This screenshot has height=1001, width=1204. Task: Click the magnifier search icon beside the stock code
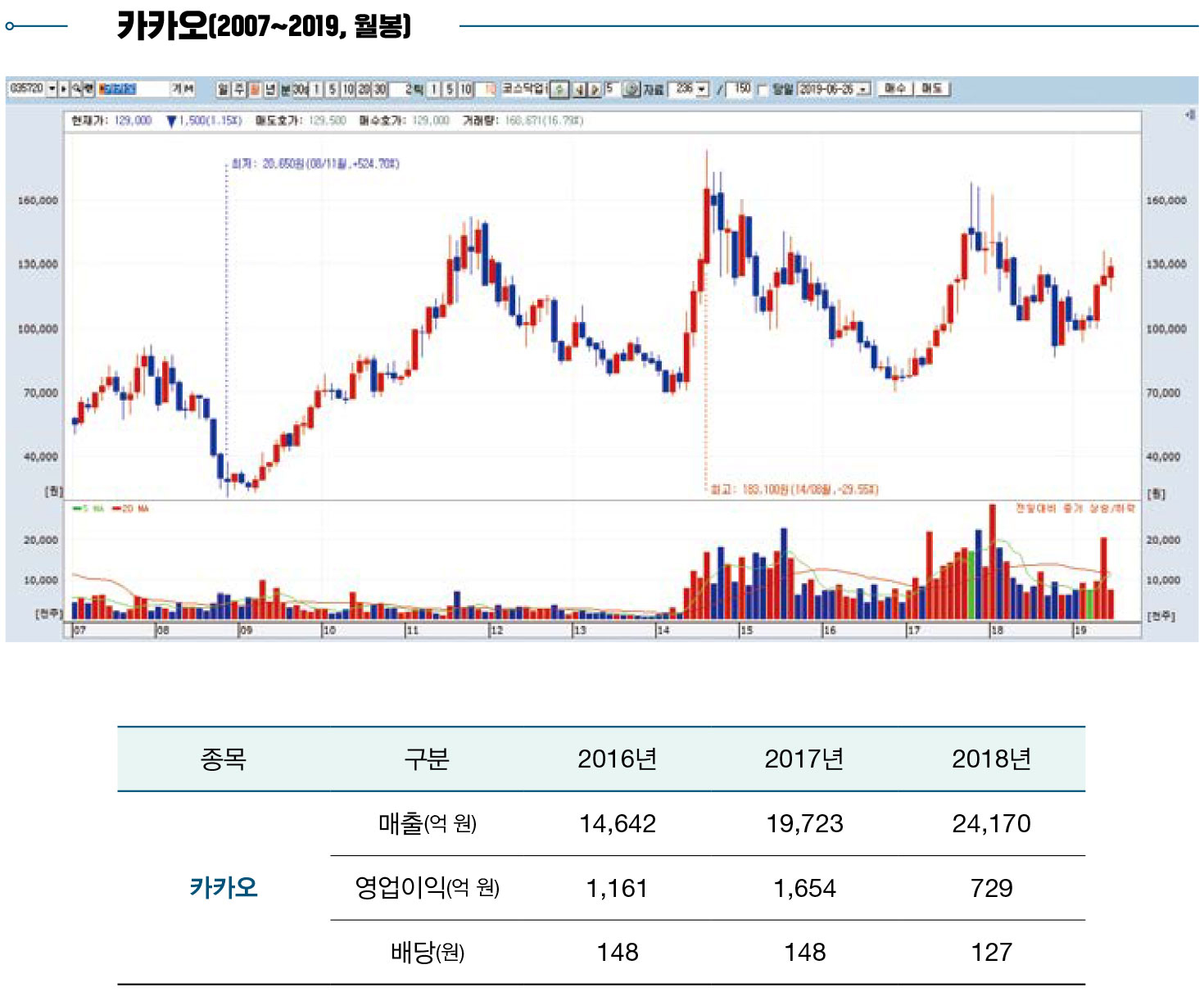pyautogui.click(x=76, y=88)
